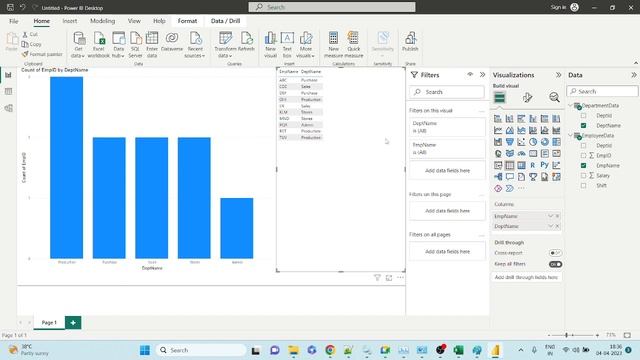Click the Filters pane Search field
Image resolution: width=640 pixels, height=360 pixels.
[447, 92]
